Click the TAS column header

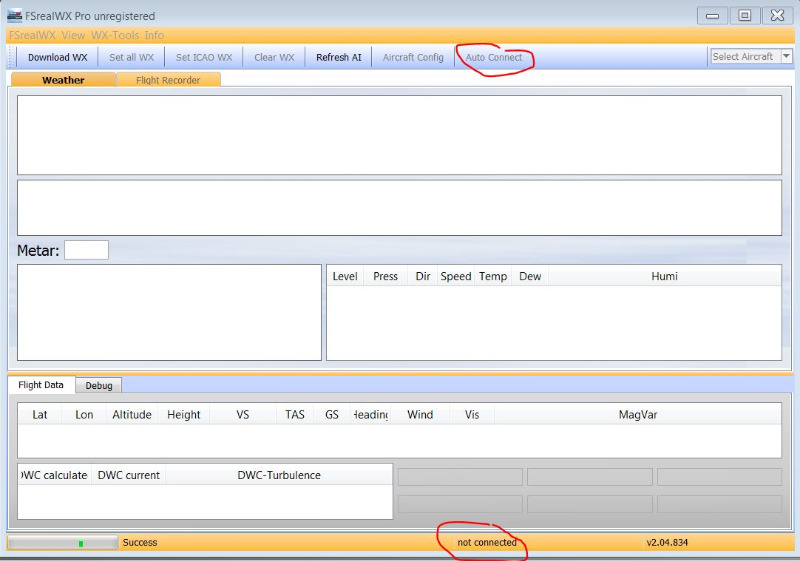click(294, 415)
